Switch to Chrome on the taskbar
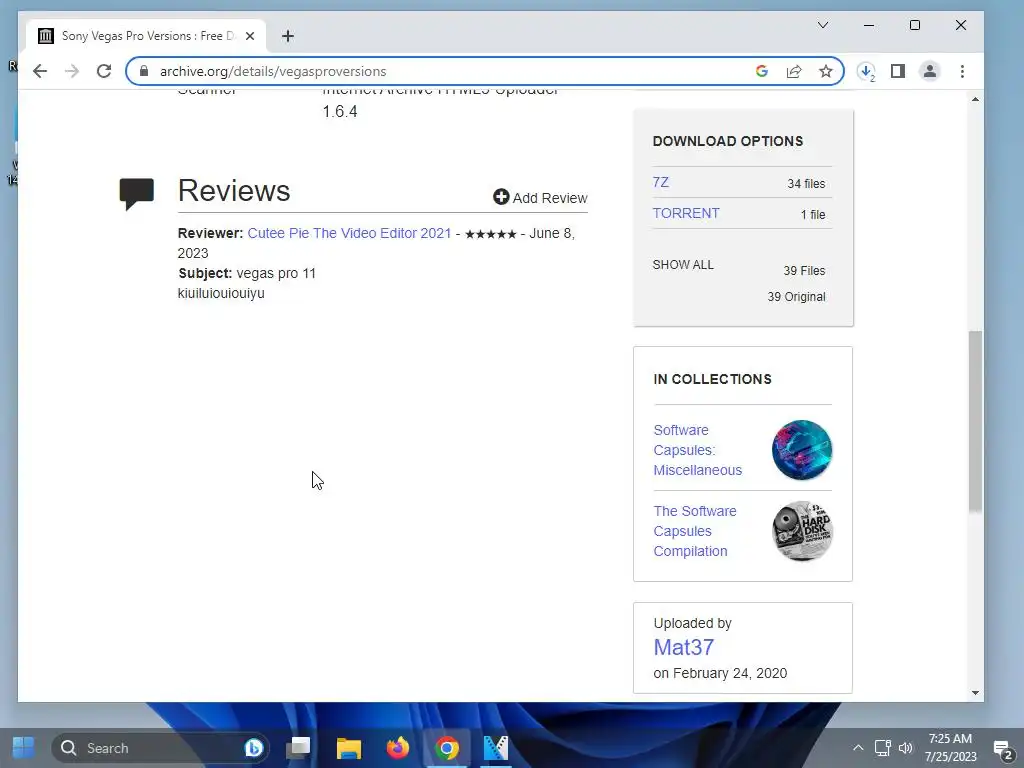The image size is (1024, 768). click(447, 748)
